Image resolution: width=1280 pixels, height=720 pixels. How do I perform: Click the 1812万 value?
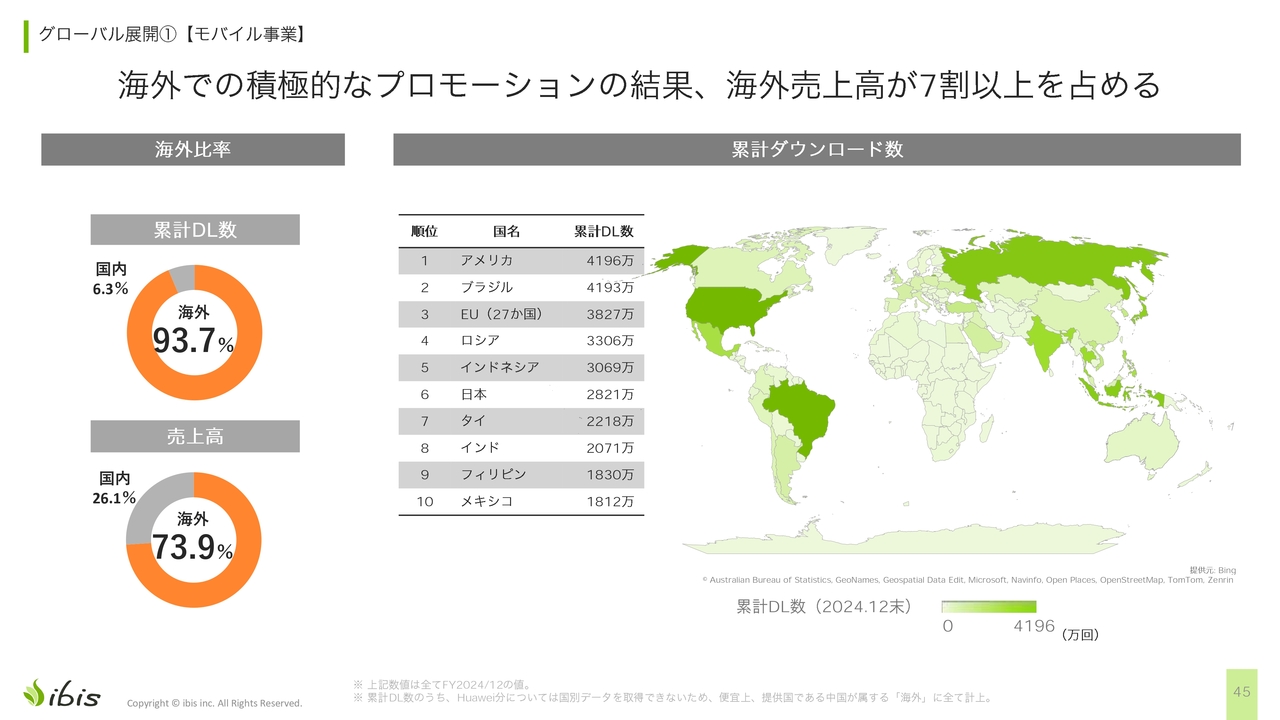pyautogui.click(x=610, y=501)
